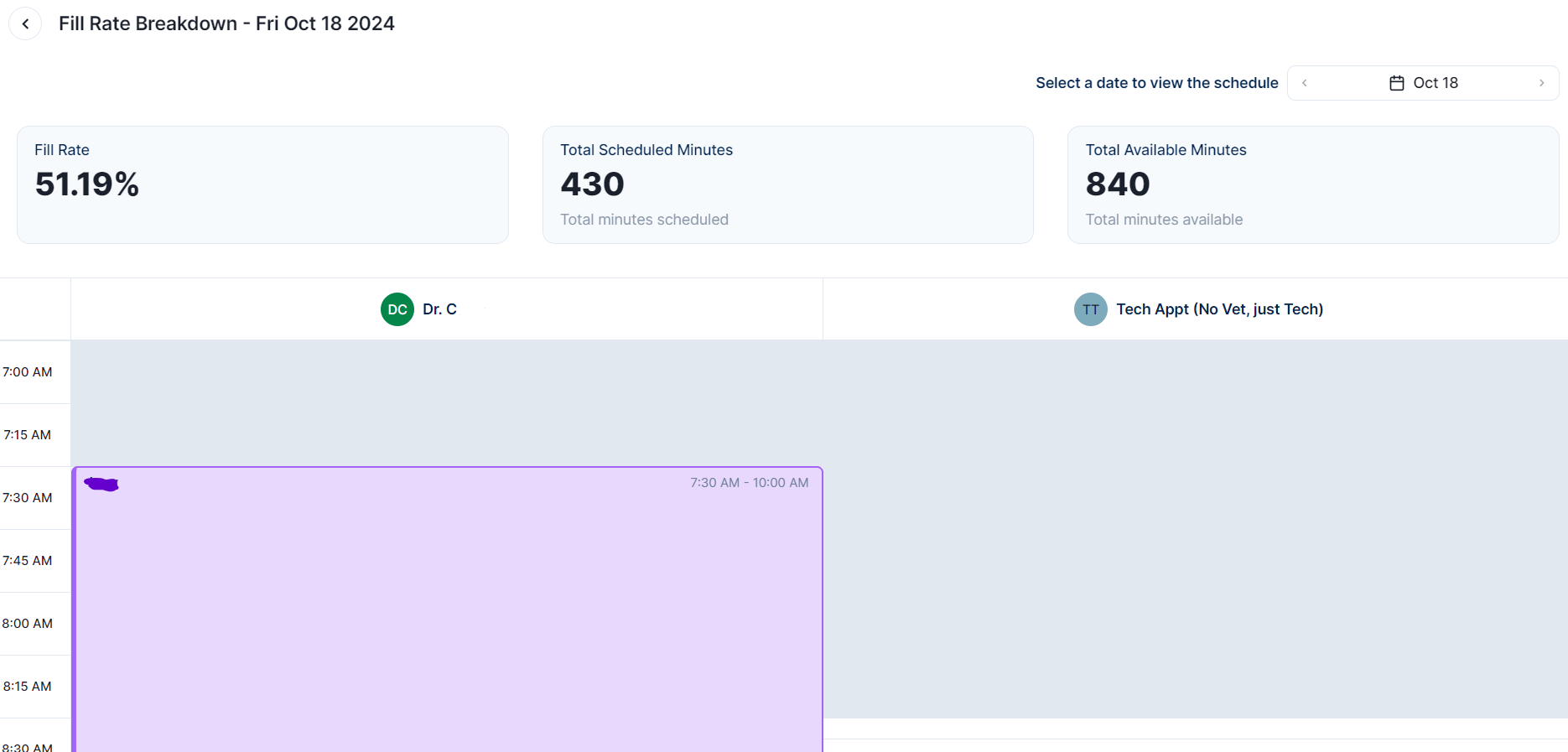The height and width of the screenshot is (752, 1568).
Task: Open the calendar icon date picker
Action: pos(1397,83)
